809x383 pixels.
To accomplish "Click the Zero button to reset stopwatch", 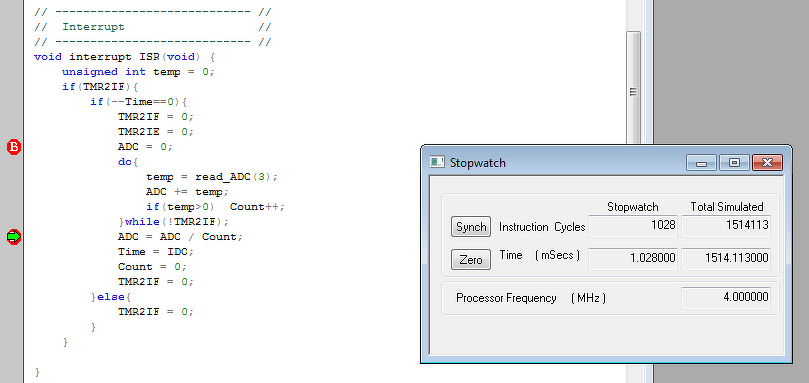I will pos(471,260).
